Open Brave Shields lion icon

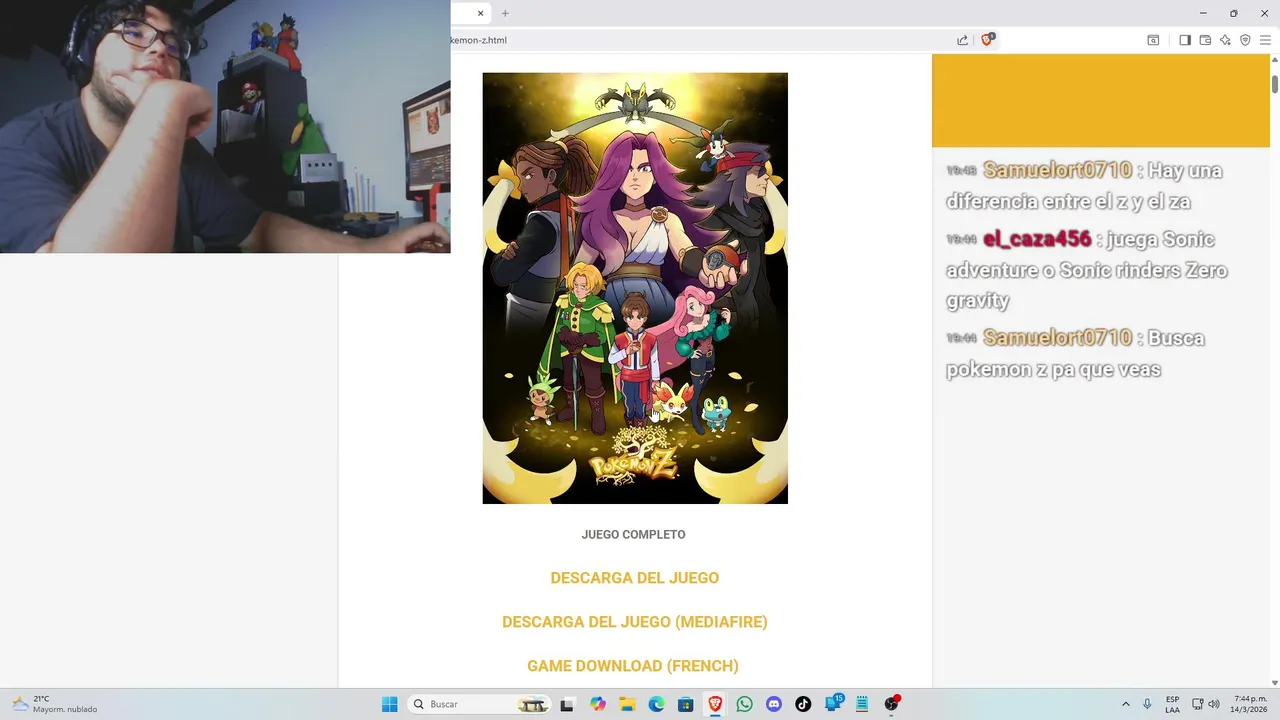[987, 40]
